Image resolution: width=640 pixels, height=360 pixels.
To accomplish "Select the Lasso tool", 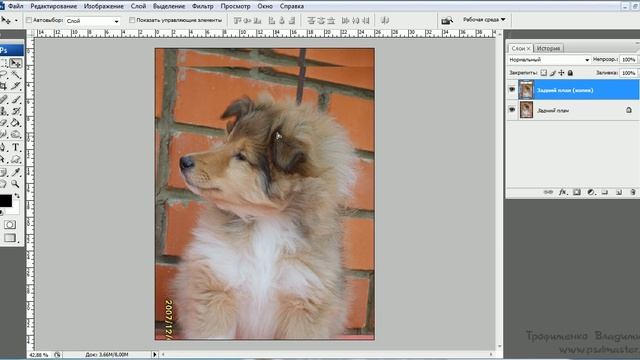I will 3,75.
